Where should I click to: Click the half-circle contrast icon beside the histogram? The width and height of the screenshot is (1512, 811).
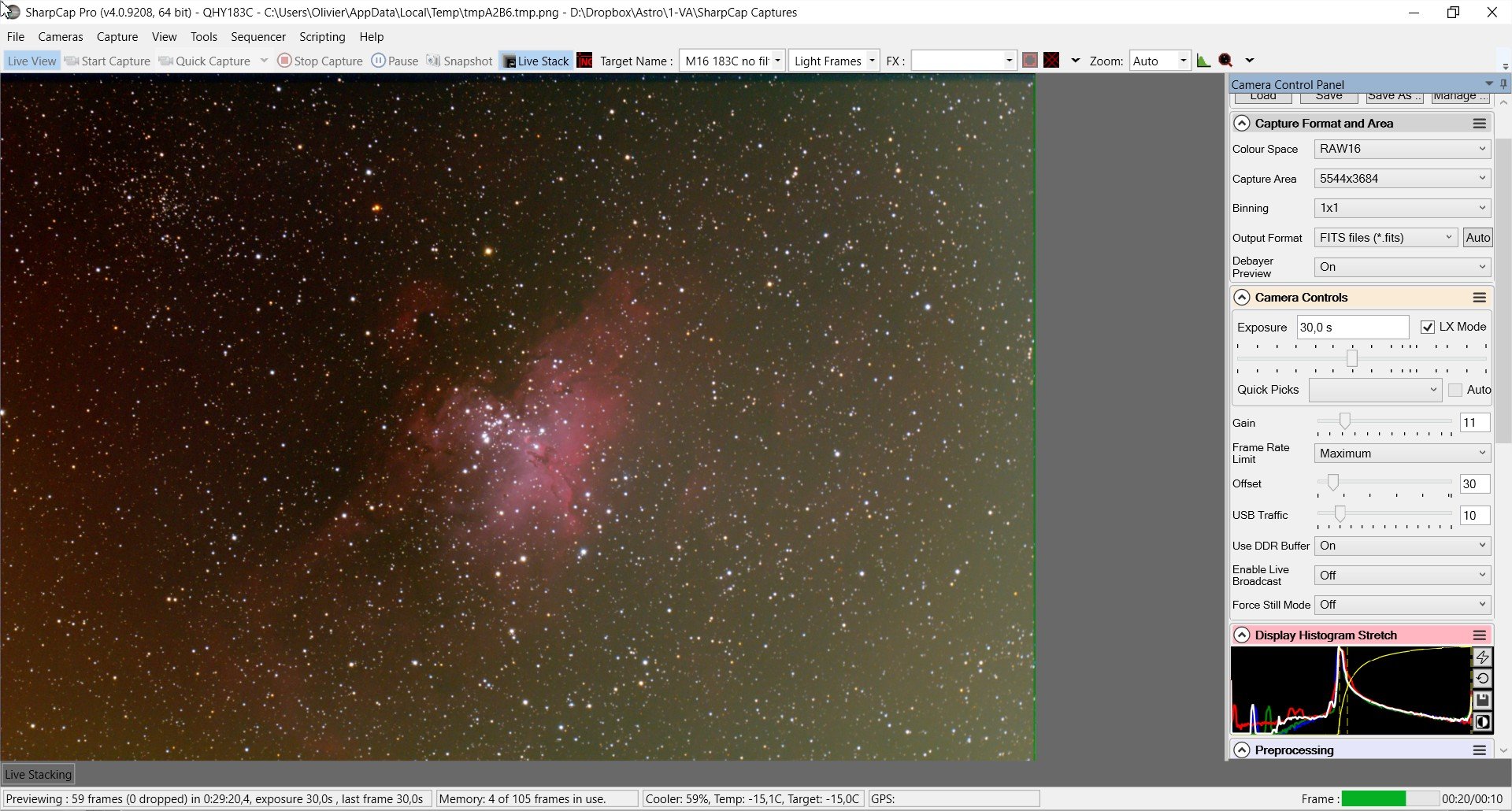[1482, 722]
